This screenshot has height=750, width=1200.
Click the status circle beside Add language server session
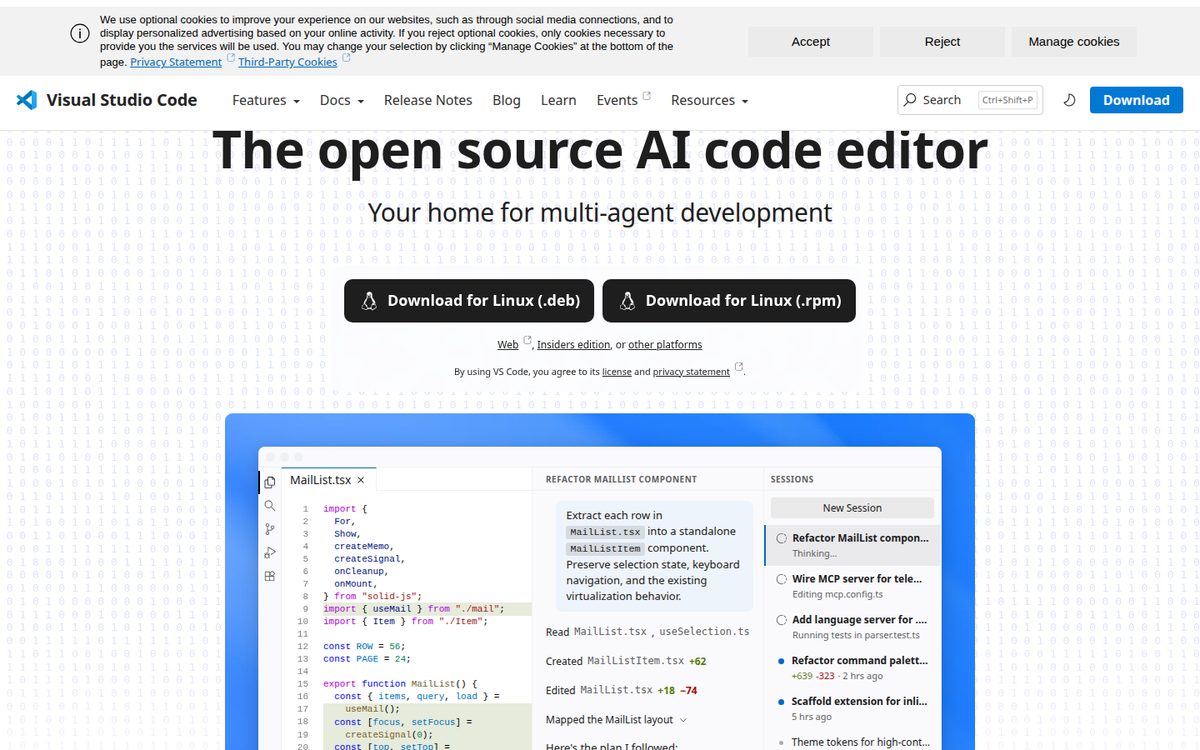click(782, 620)
